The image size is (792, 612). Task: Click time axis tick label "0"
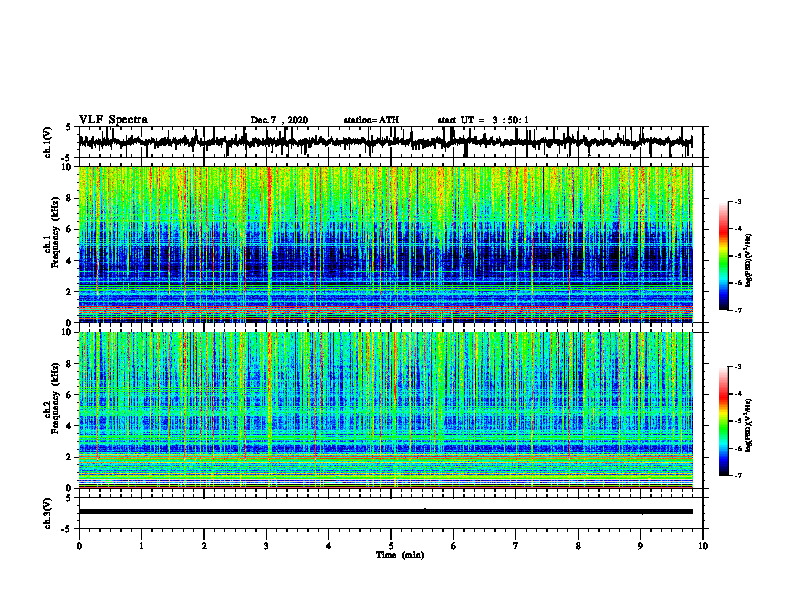pyautogui.click(x=79, y=546)
